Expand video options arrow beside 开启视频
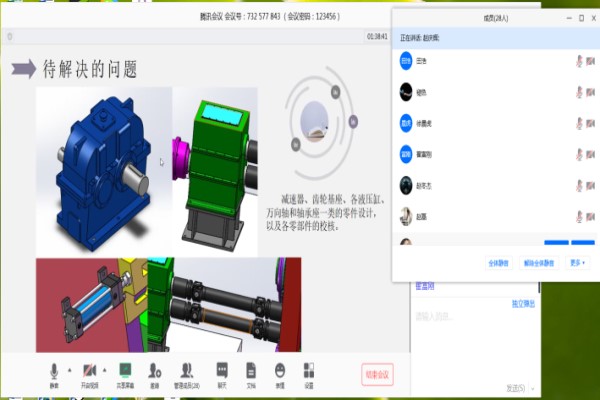This screenshot has width=600, height=400. [x=105, y=369]
